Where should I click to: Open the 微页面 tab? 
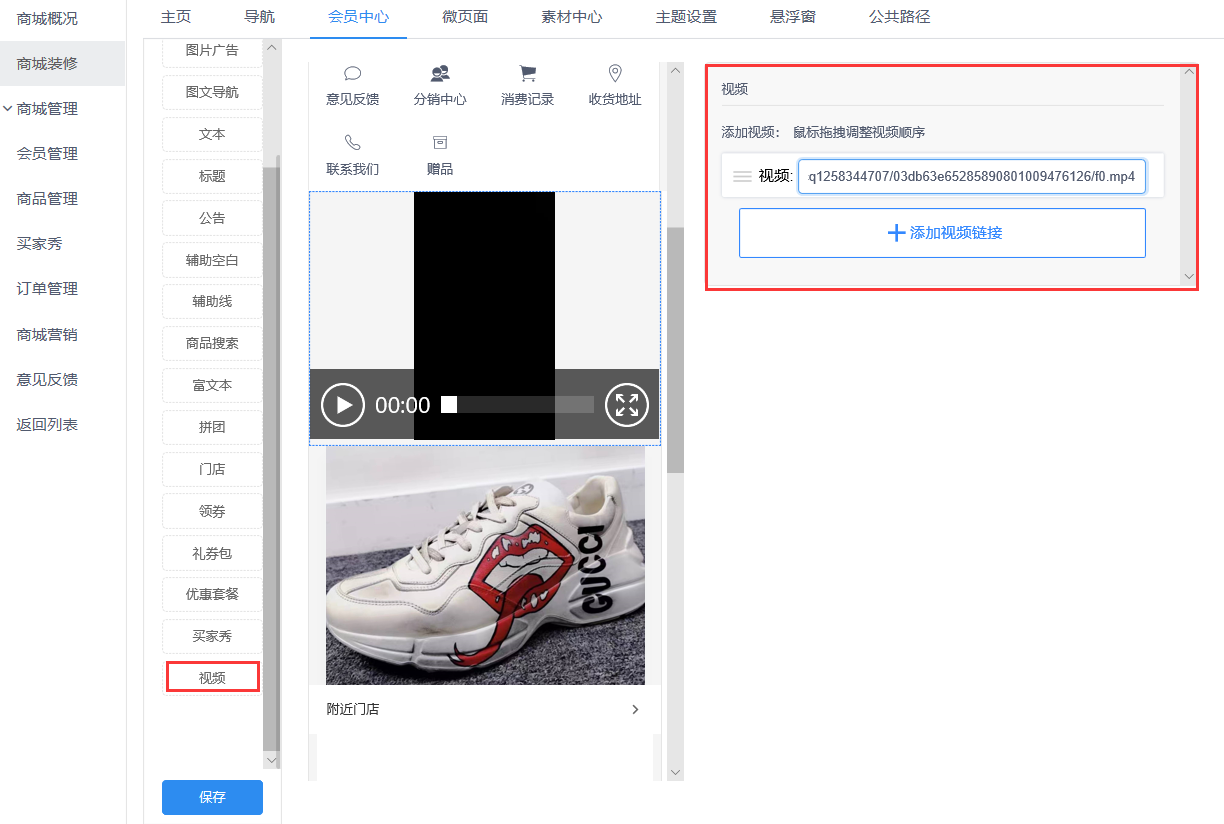click(x=466, y=17)
